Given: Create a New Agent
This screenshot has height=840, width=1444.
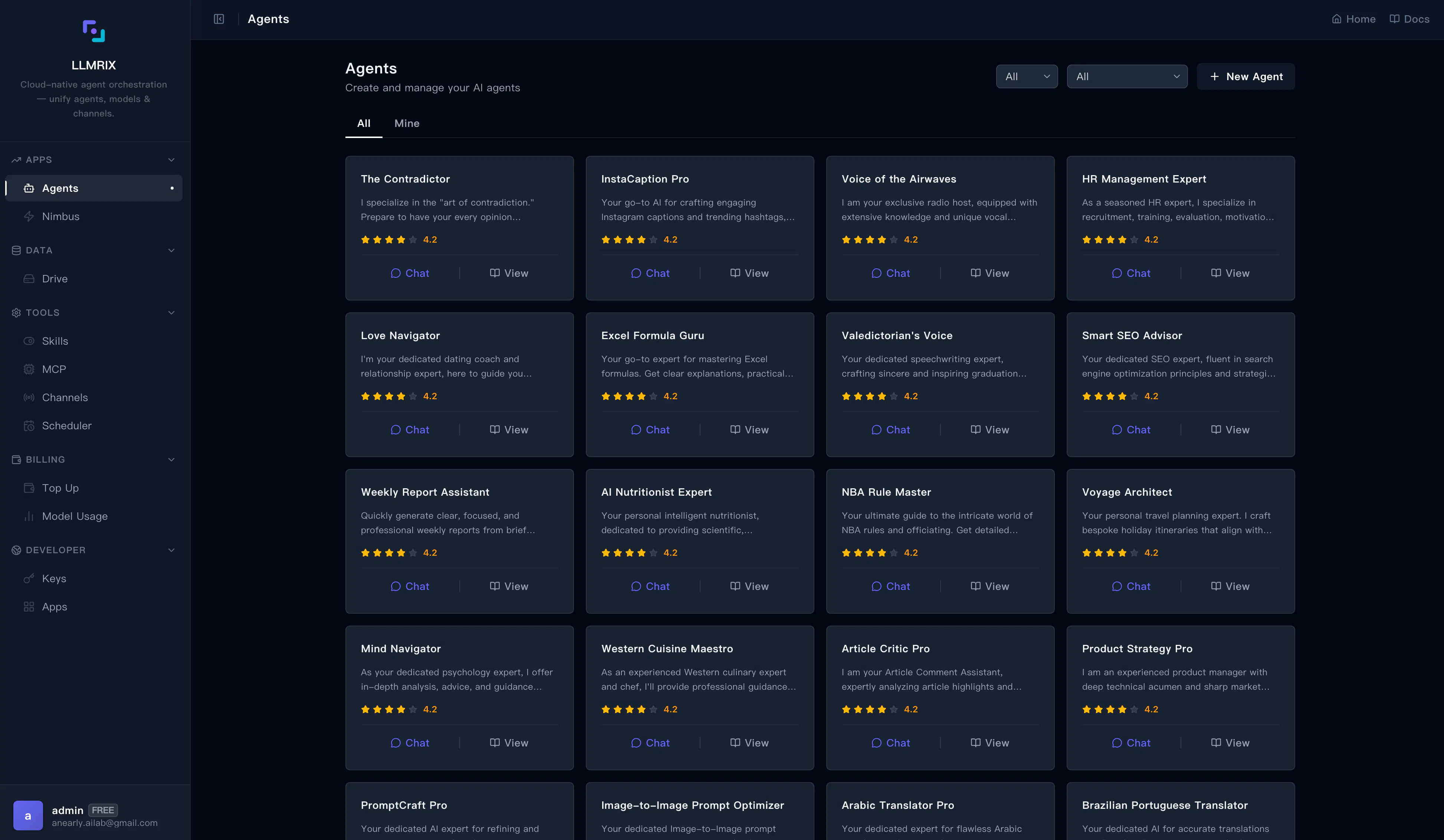Looking at the screenshot, I should pyautogui.click(x=1246, y=76).
